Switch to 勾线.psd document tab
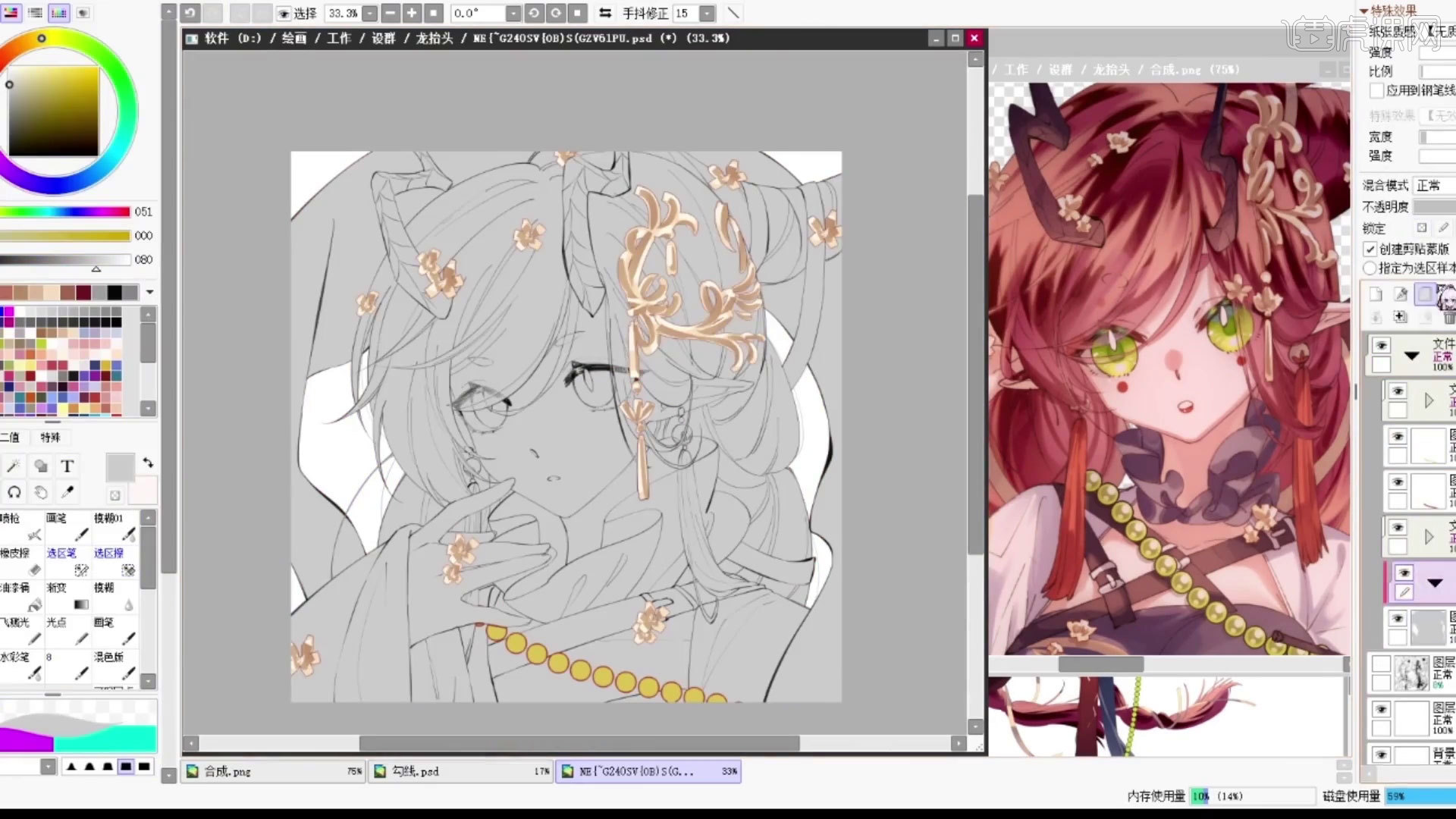The height and width of the screenshot is (819, 1456). 460,771
